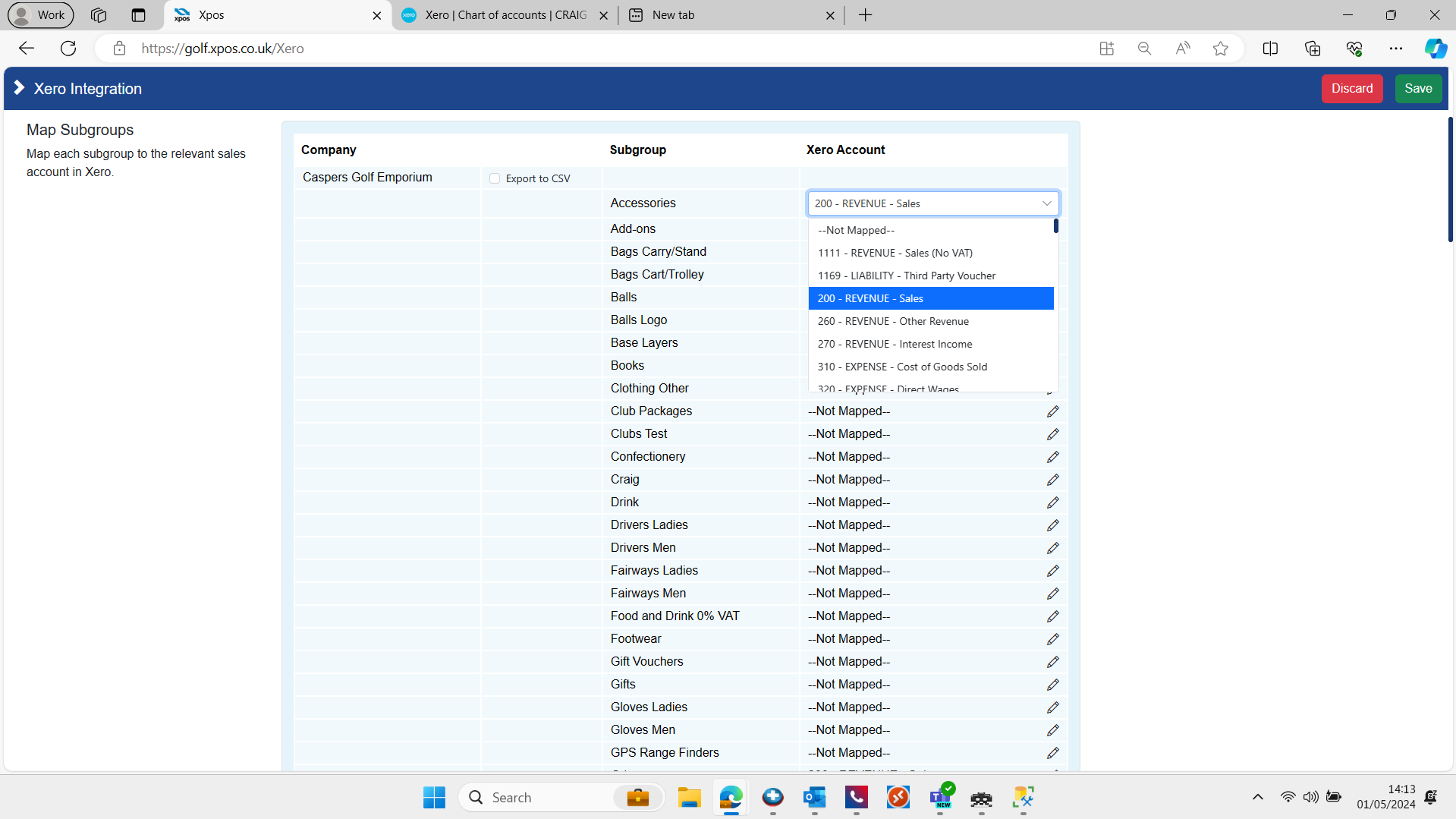
Task: Add page to favorites star icon
Action: 1220,49
